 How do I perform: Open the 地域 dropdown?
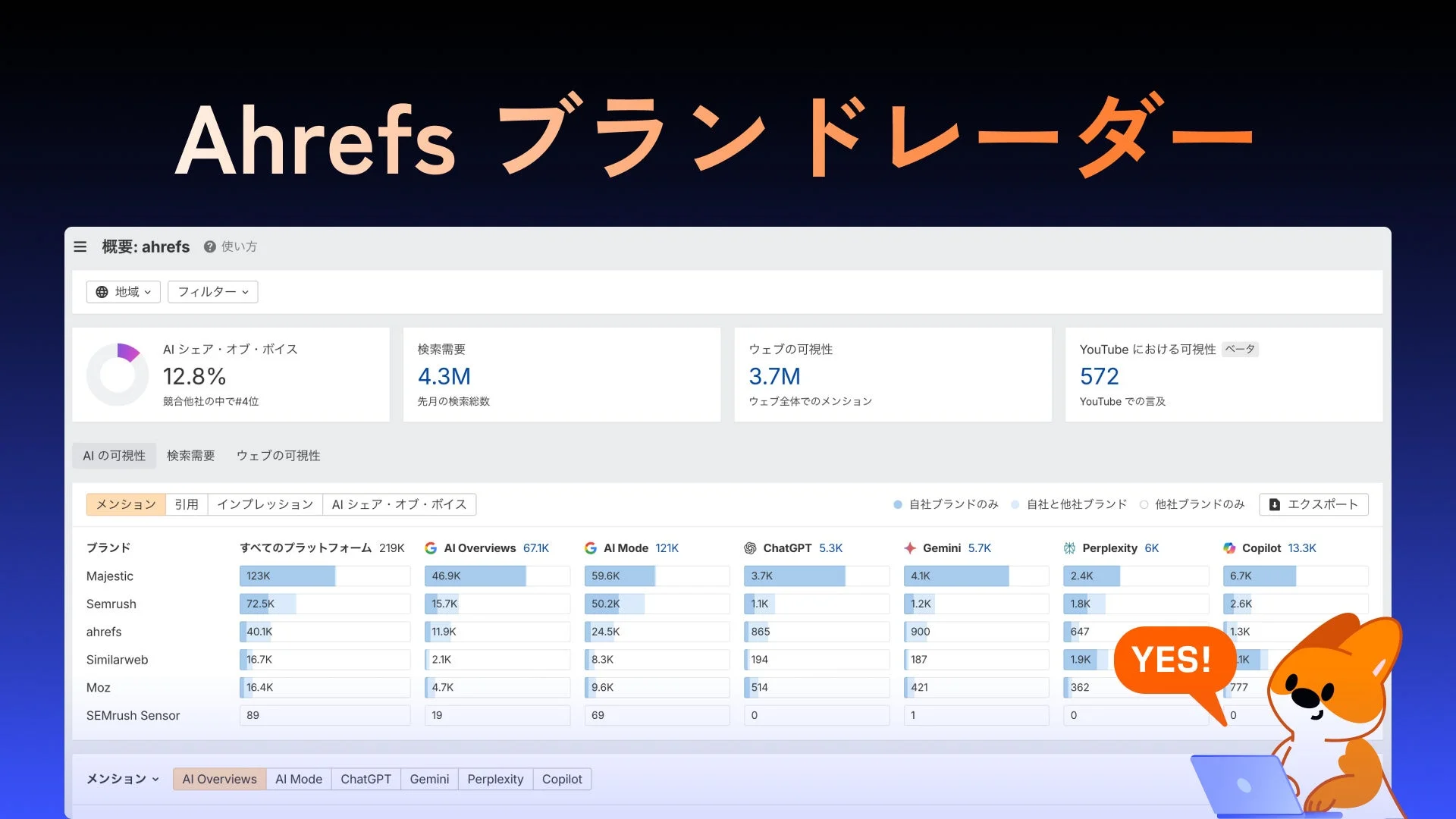point(123,291)
